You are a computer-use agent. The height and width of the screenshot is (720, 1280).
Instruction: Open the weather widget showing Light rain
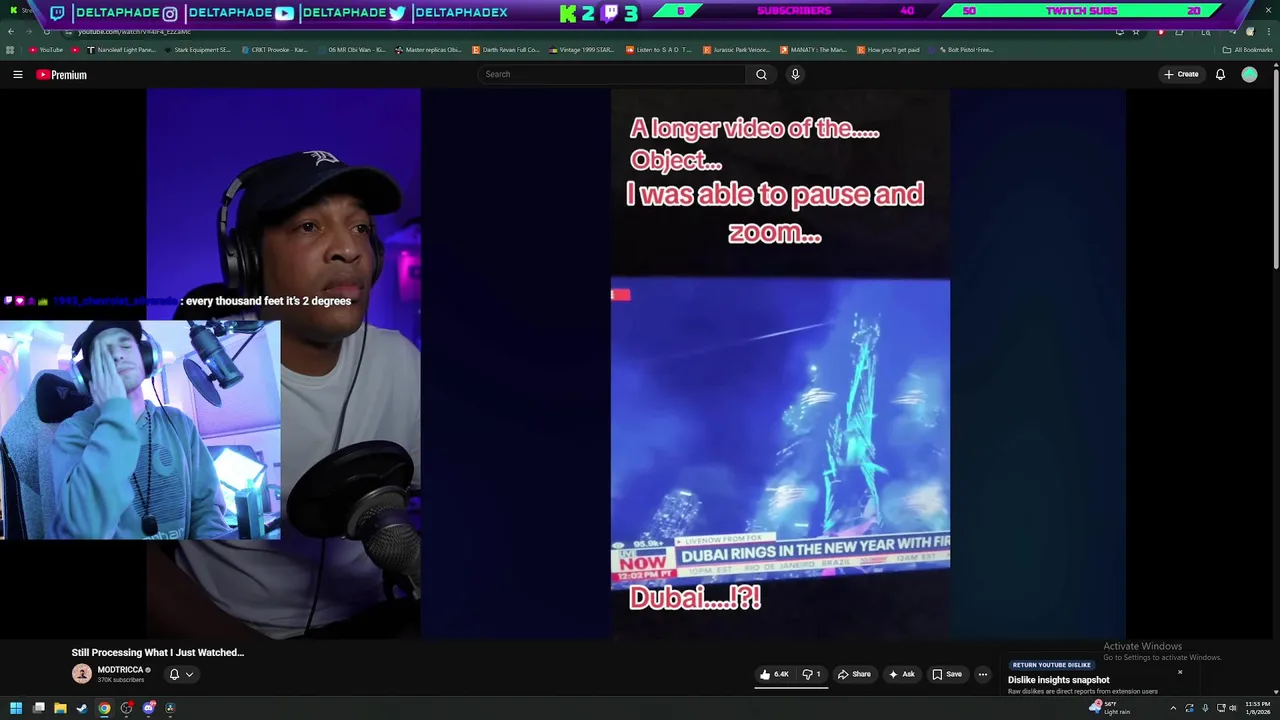click(x=1110, y=708)
